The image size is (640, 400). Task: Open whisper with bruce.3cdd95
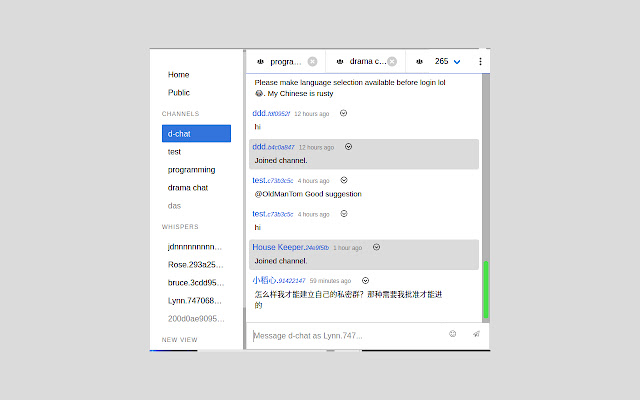[x=196, y=282]
